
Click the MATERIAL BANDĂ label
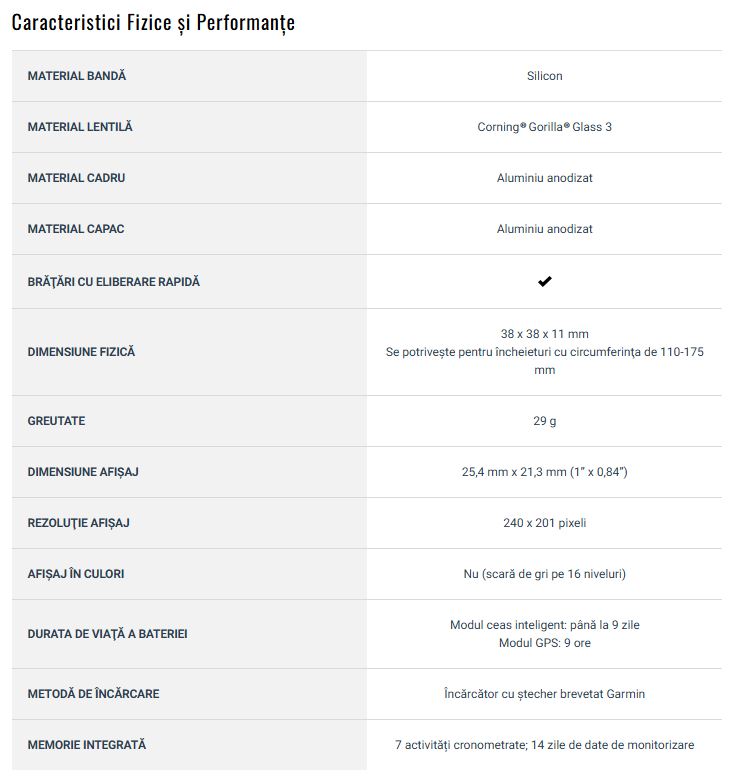(x=77, y=76)
